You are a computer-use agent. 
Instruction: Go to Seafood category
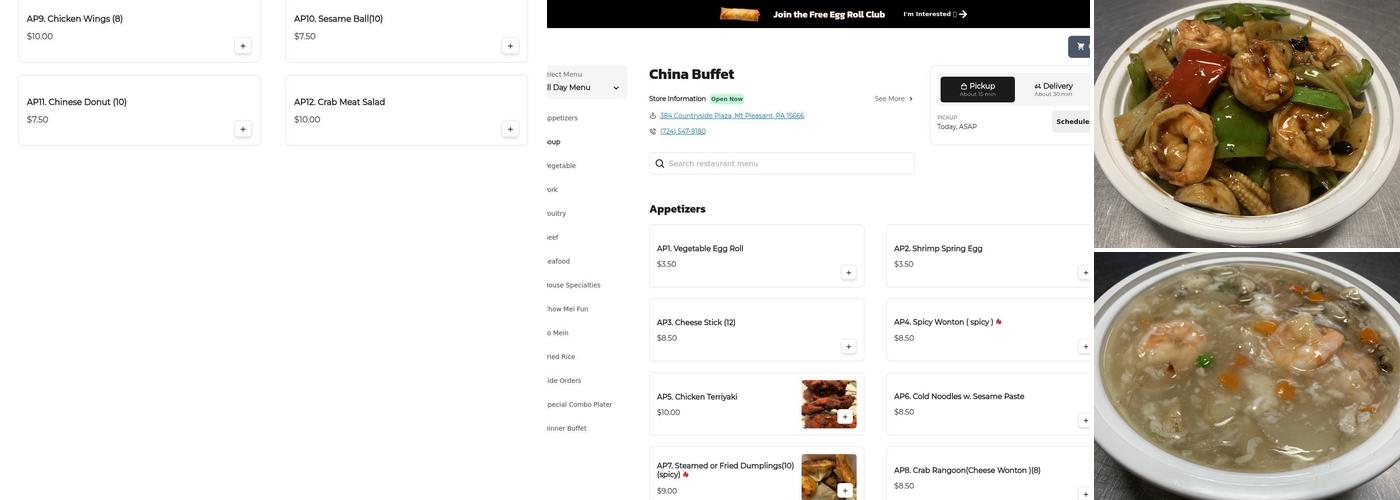click(x=559, y=262)
